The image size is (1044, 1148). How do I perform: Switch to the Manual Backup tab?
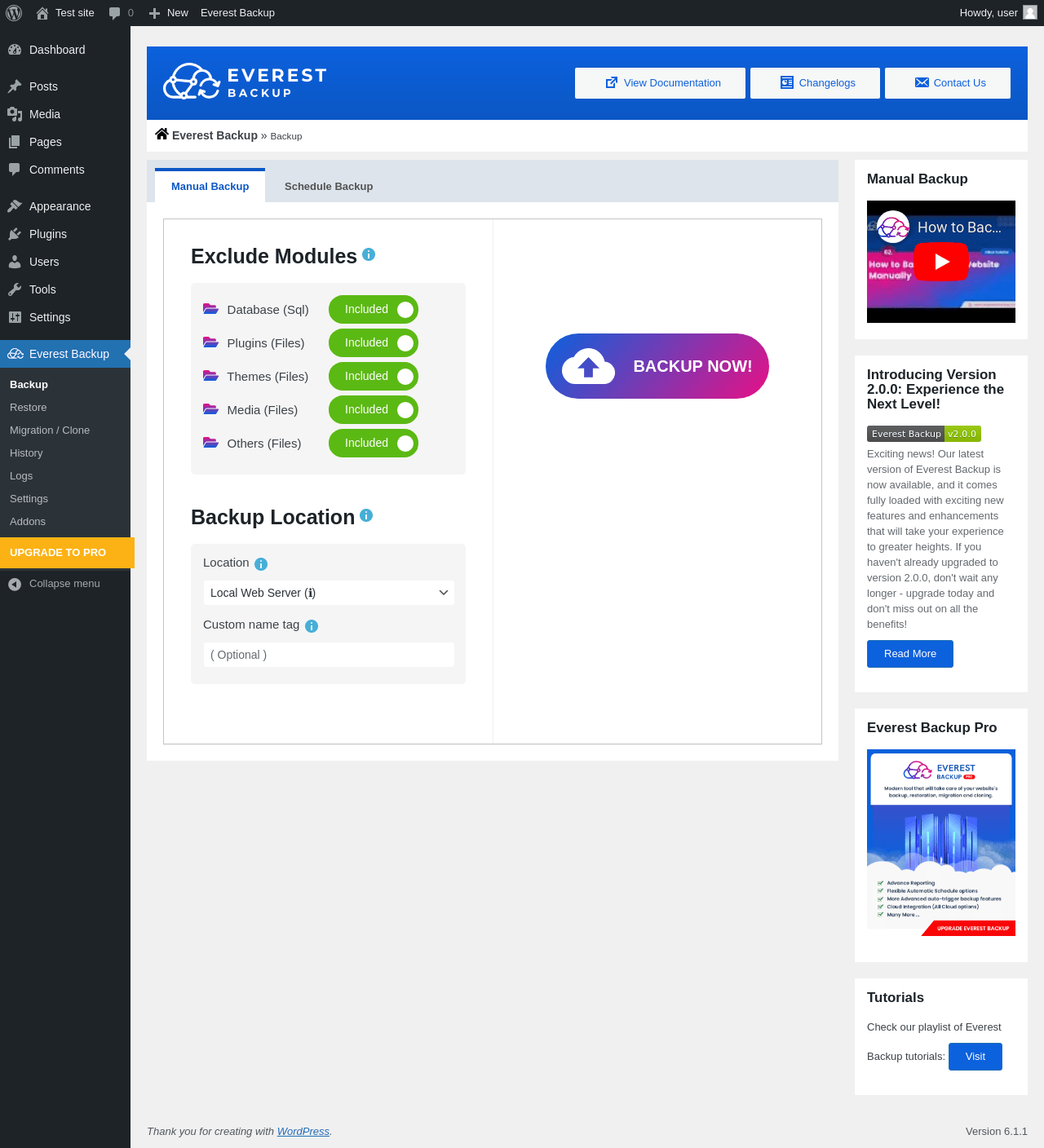[210, 186]
